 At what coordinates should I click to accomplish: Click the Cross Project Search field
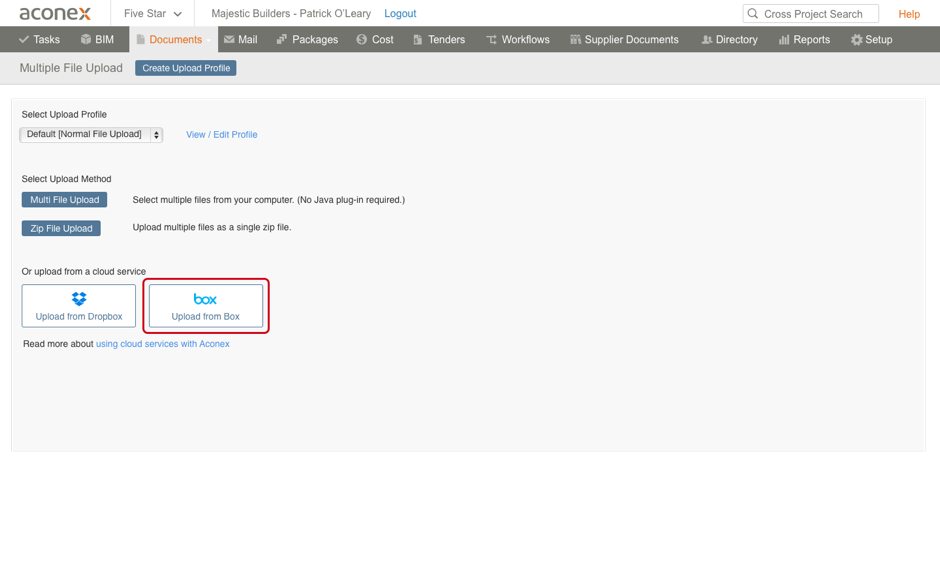pyautogui.click(x=811, y=13)
